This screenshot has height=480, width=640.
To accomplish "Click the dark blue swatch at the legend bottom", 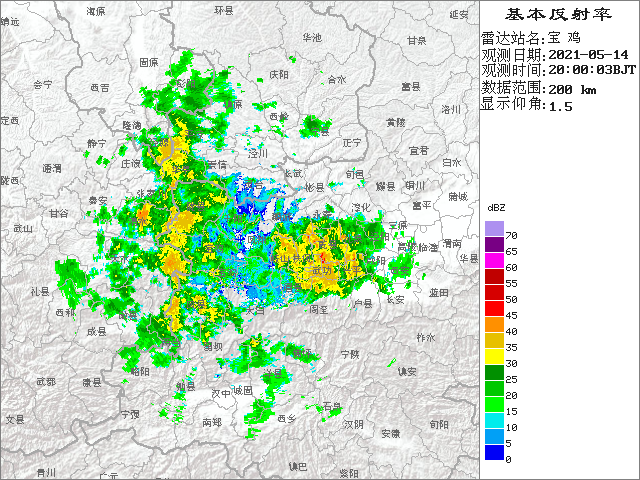I will coord(494,452).
